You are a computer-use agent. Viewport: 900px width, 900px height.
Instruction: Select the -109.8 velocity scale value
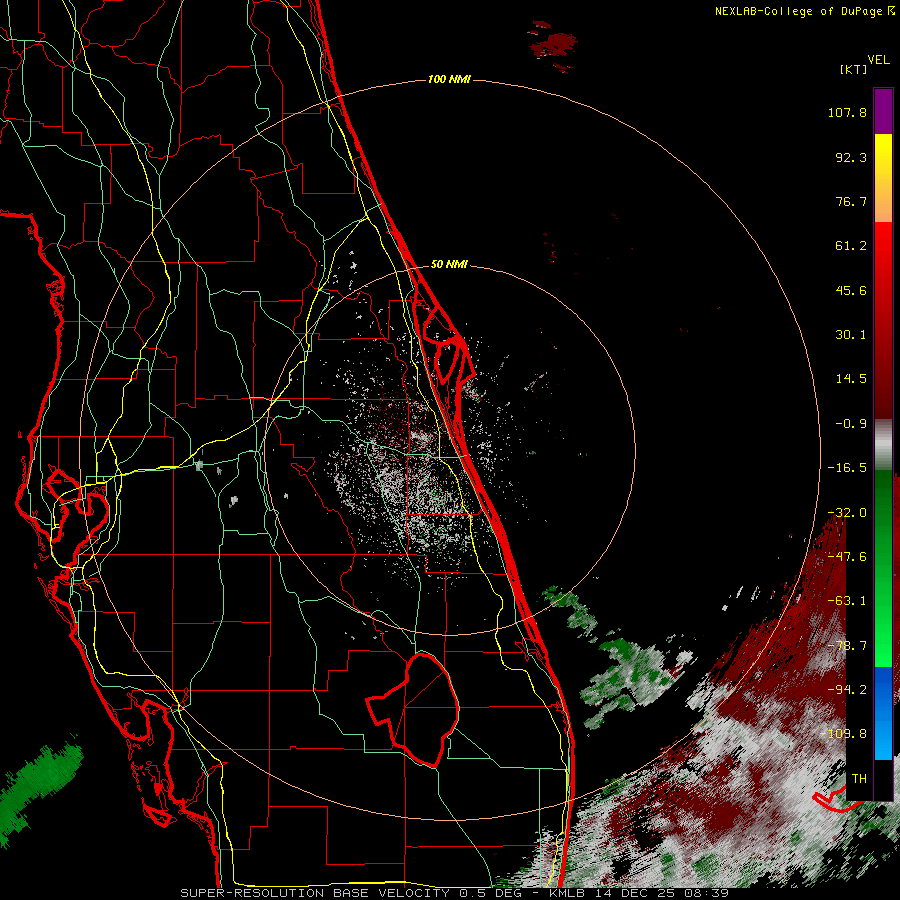click(843, 734)
